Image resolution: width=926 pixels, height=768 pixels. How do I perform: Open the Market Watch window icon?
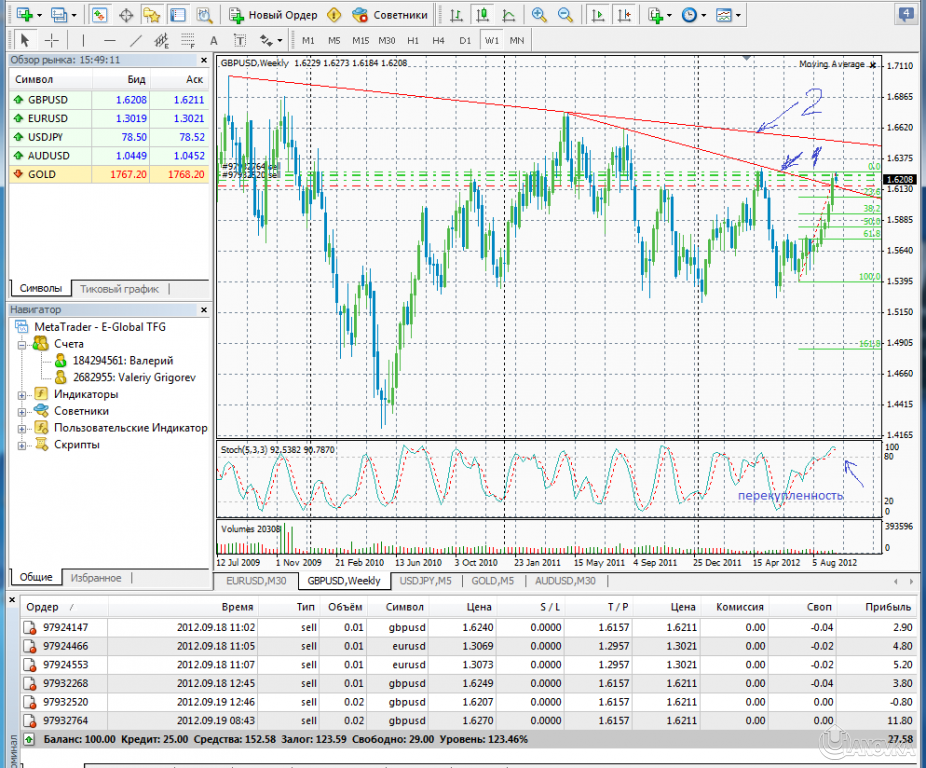point(100,15)
